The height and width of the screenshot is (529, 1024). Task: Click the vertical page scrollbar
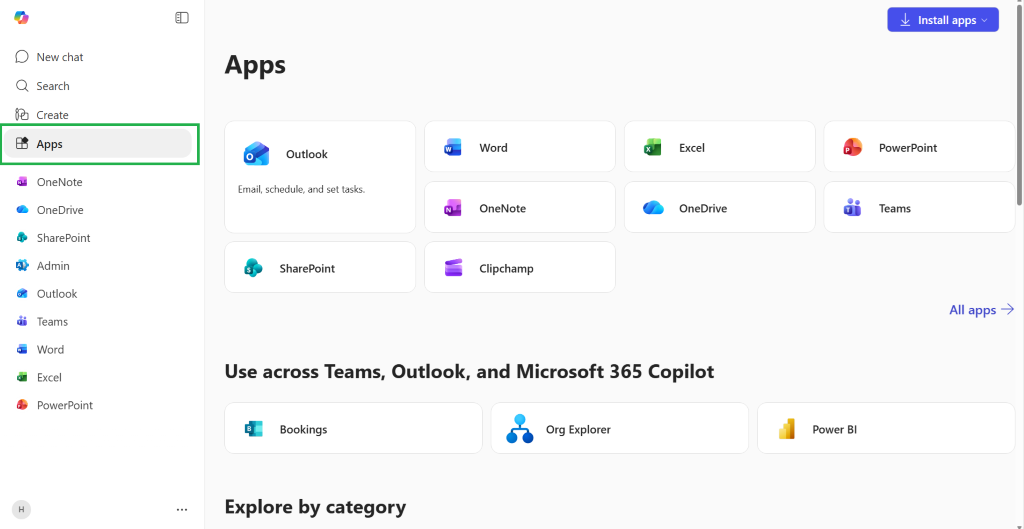1021,104
